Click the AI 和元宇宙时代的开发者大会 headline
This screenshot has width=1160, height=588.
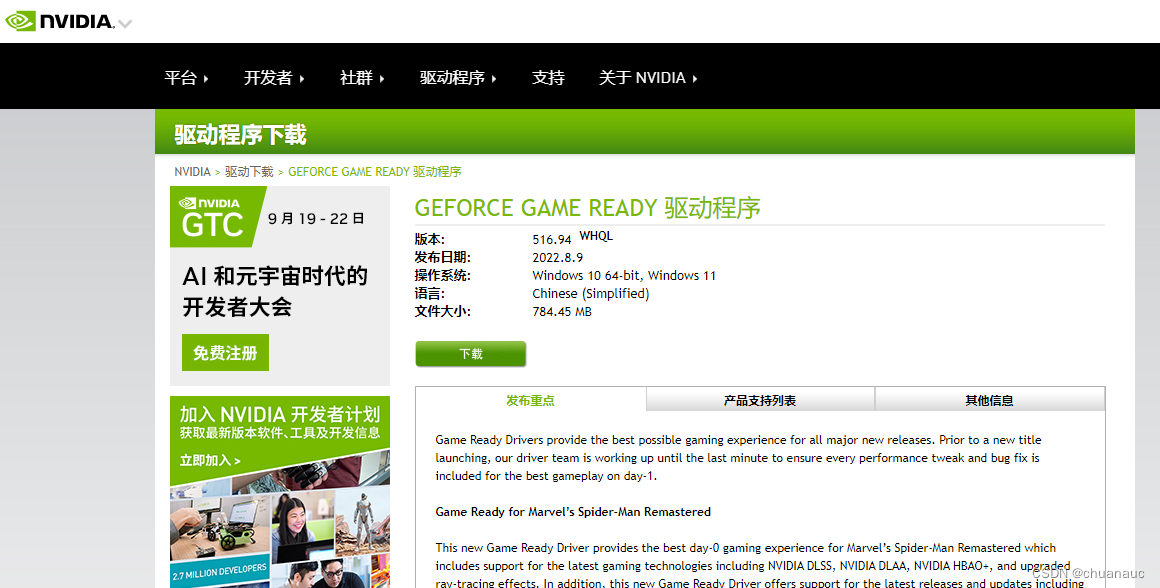tap(275, 291)
